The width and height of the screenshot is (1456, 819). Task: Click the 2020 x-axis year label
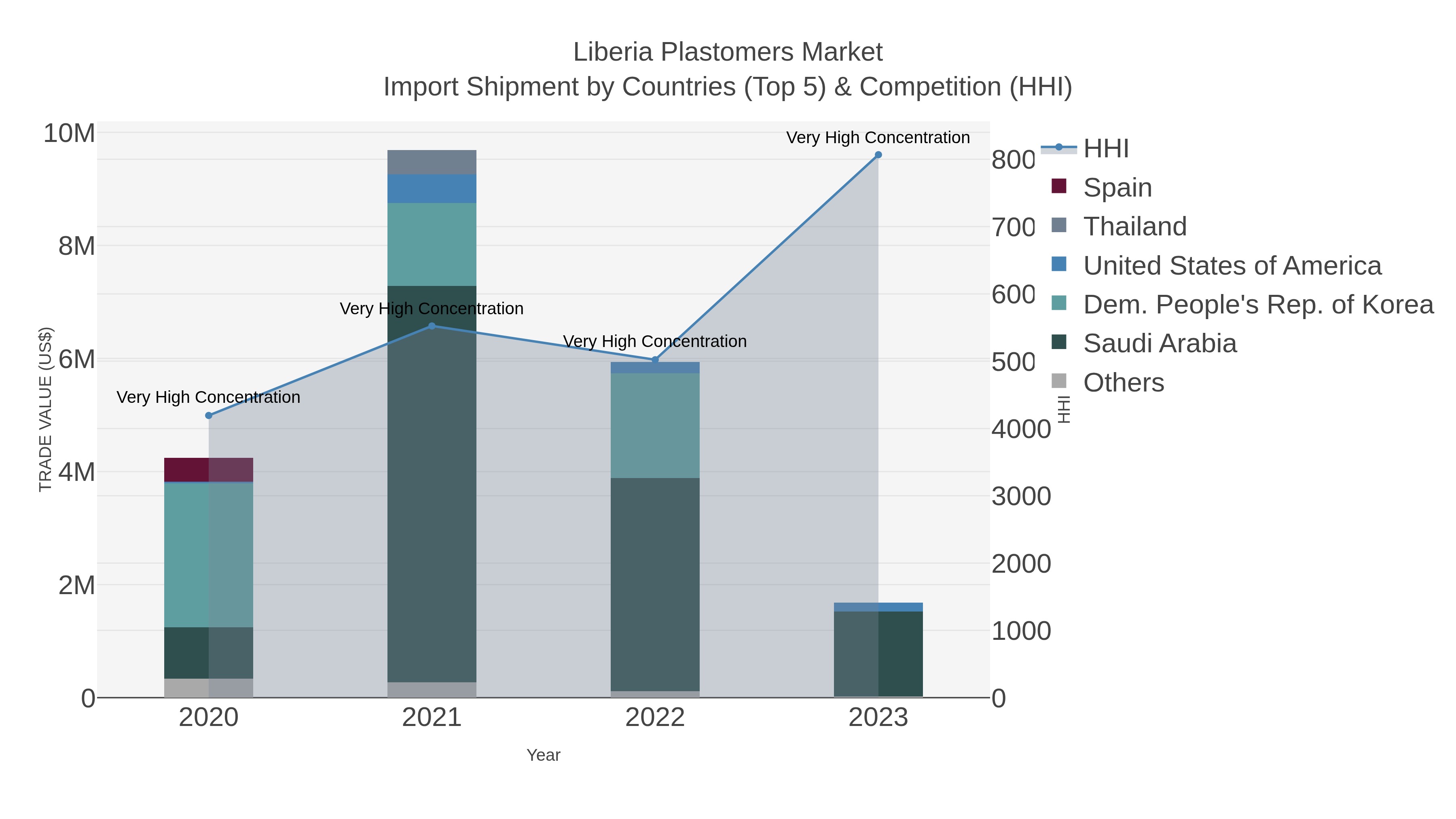tap(209, 718)
